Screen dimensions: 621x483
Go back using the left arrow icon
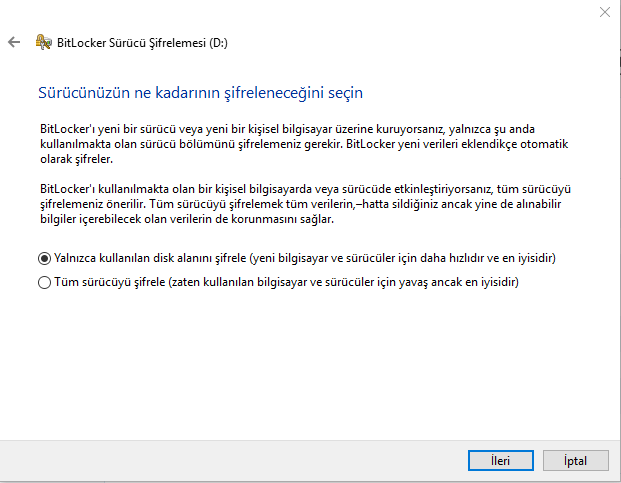[x=14, y=42]
